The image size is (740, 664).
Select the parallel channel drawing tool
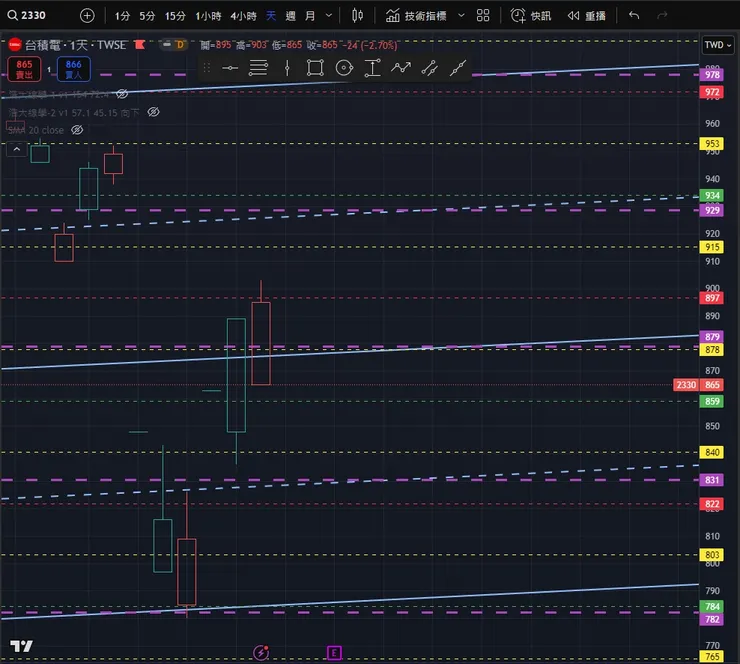(x=429, y=68)
